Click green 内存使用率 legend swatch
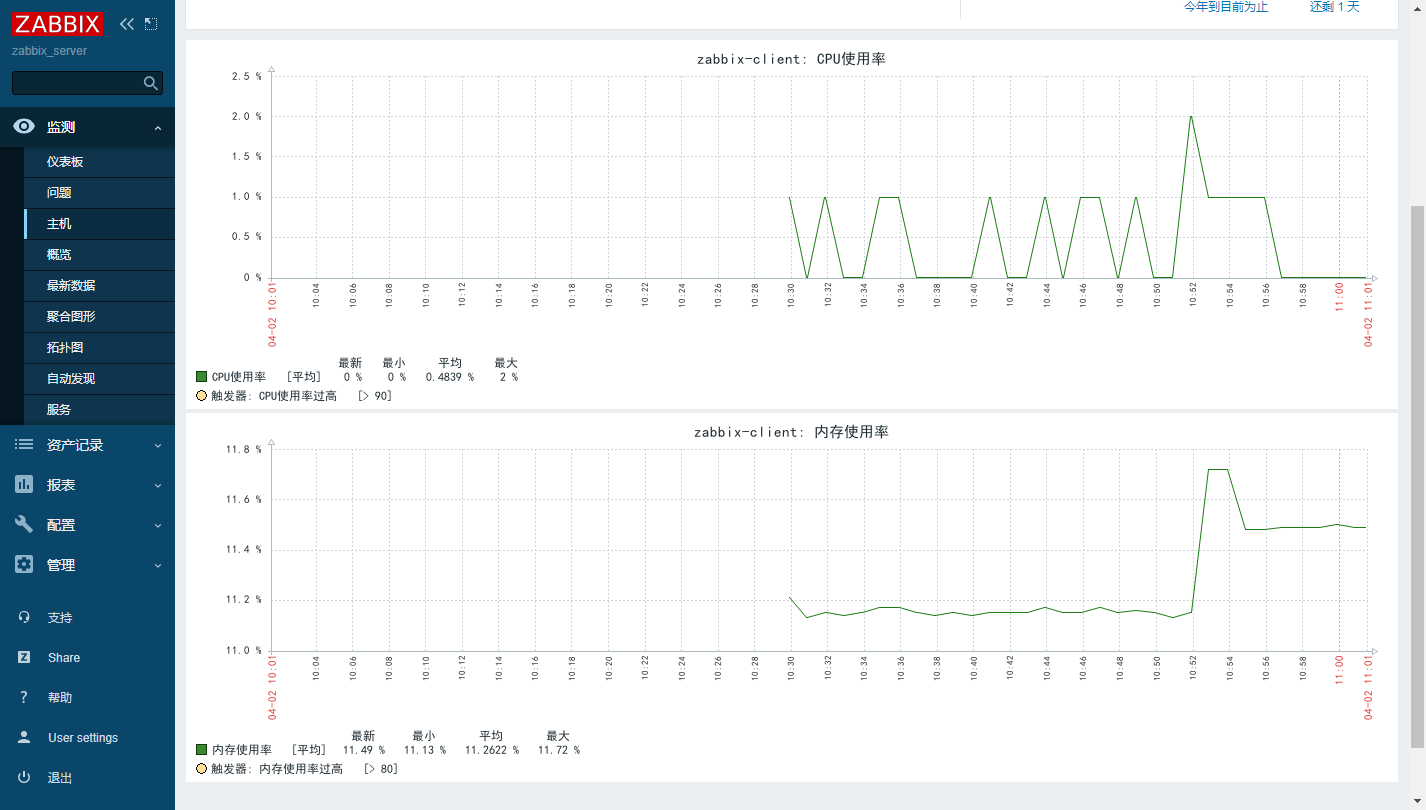1426x810 pixels. [x=202, y=750]
